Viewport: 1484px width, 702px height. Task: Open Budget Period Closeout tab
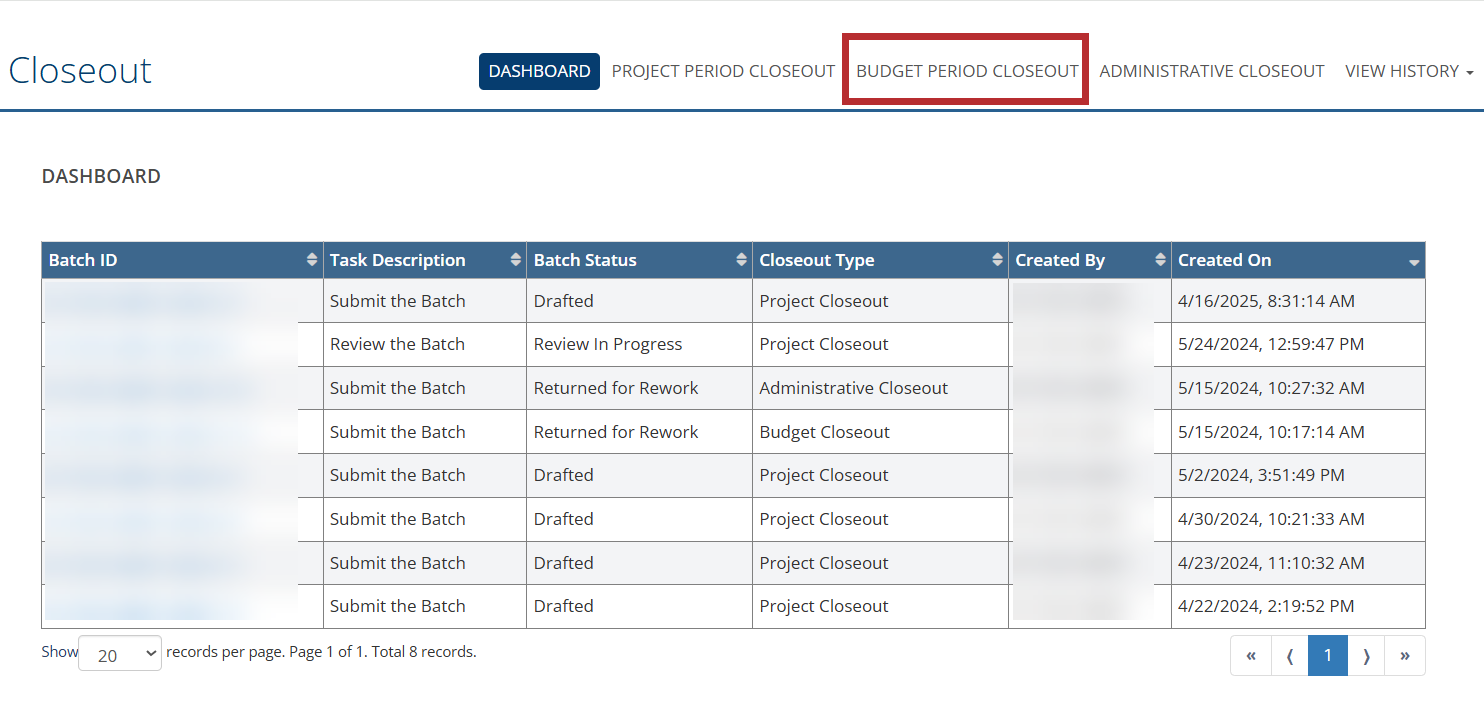pos(967,71)
